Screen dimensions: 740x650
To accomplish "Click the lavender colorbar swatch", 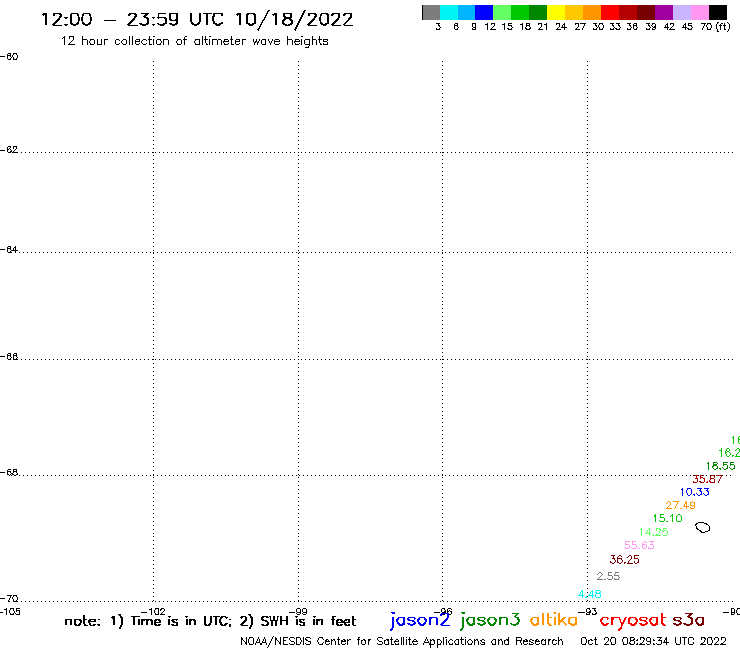I will 681,12.
